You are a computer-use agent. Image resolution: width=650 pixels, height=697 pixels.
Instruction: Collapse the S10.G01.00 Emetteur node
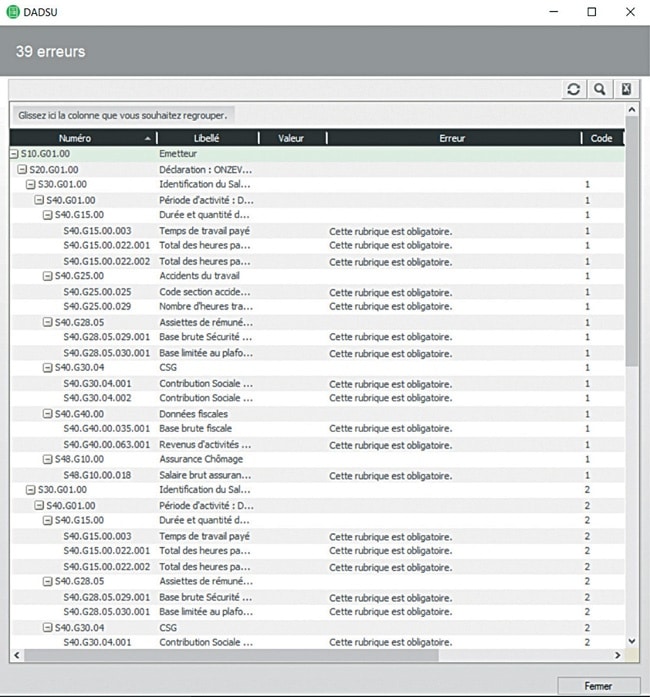(14, 154)
